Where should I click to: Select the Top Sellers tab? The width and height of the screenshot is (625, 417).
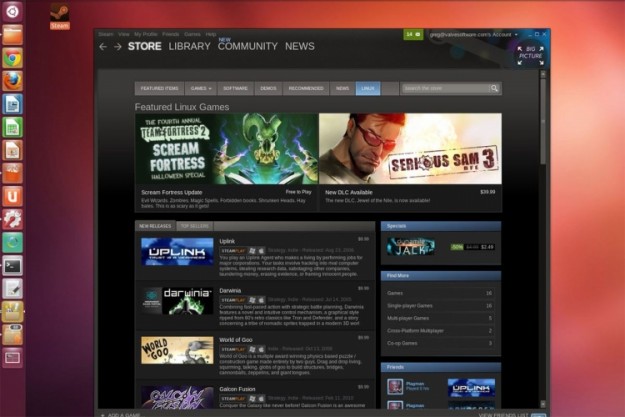click(194, 227)
